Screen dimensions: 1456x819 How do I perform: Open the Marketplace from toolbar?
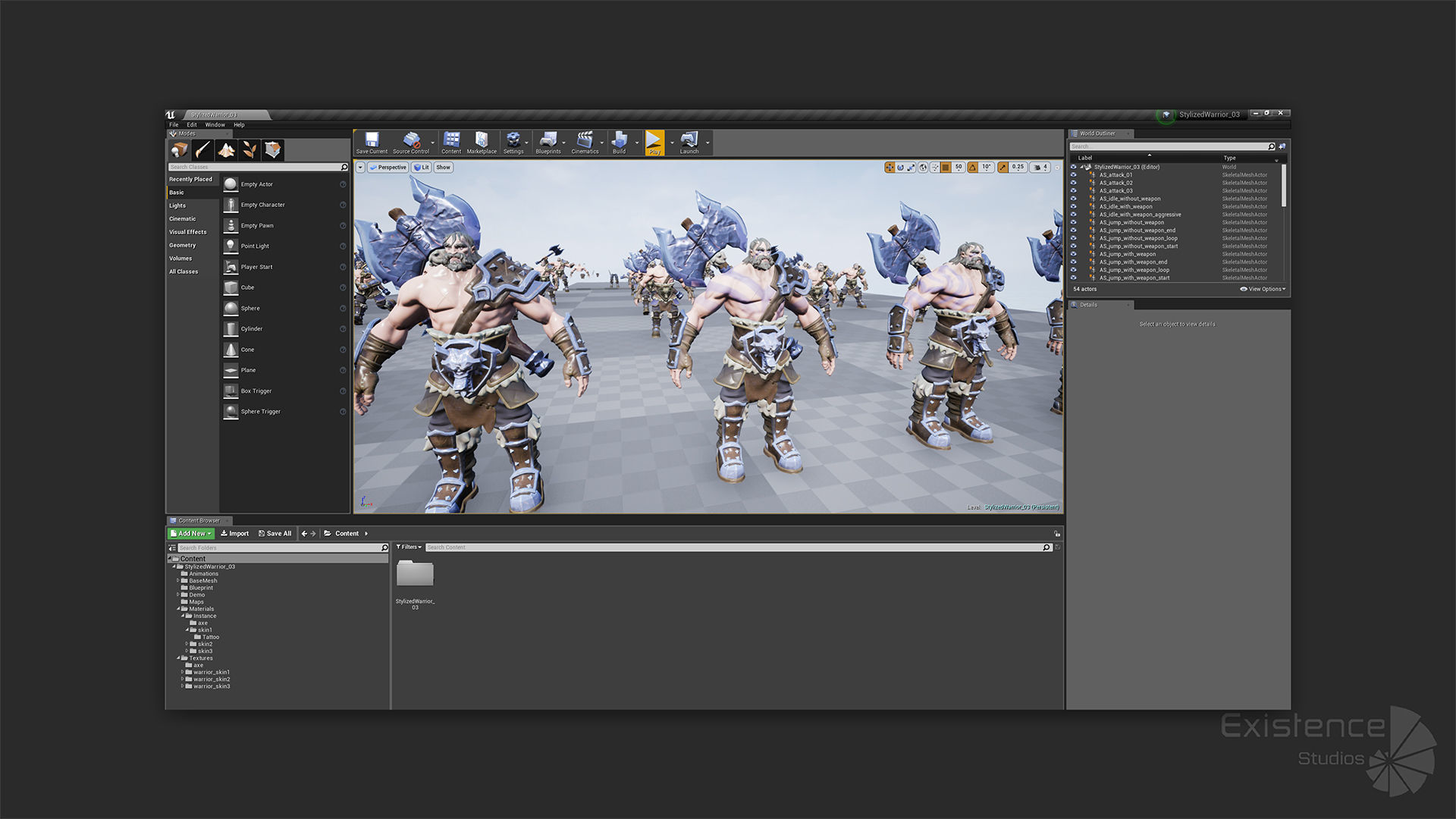click(x=482, y=143)
